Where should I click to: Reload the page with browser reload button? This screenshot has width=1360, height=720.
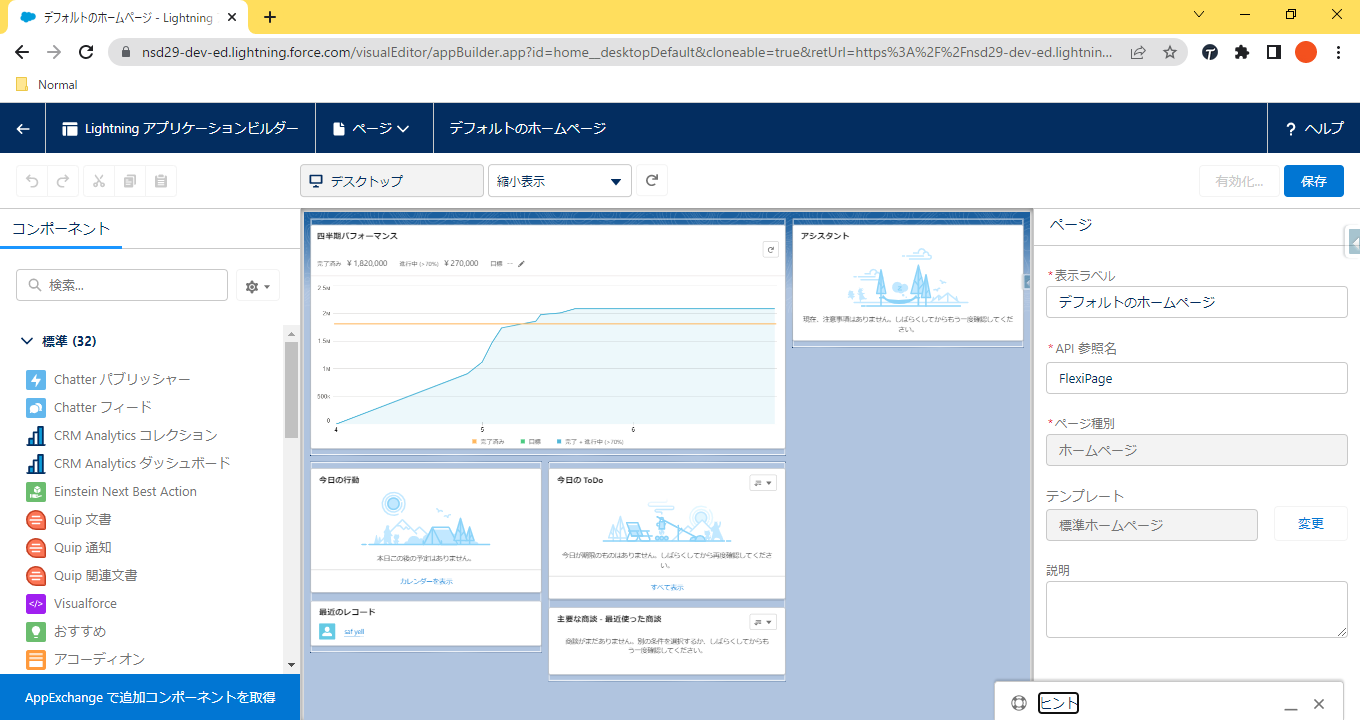tap(86, 53)
